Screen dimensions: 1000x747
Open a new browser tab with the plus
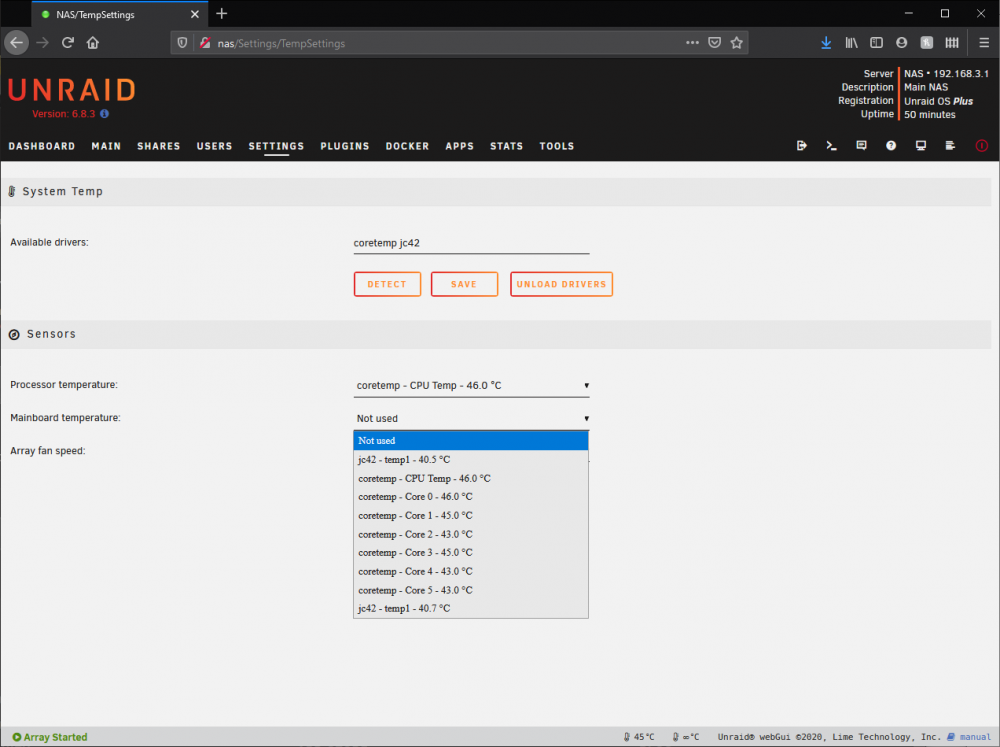pyautogui.click(x=221, y=13)
